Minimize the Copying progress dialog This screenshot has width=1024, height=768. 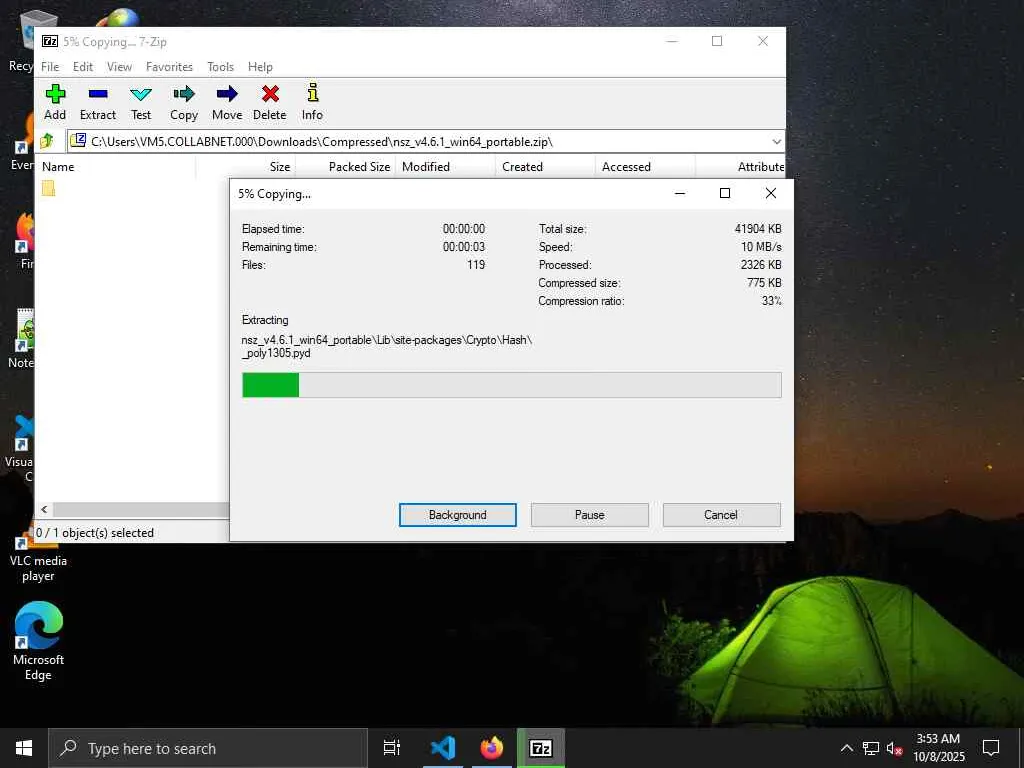coord(680,193)
